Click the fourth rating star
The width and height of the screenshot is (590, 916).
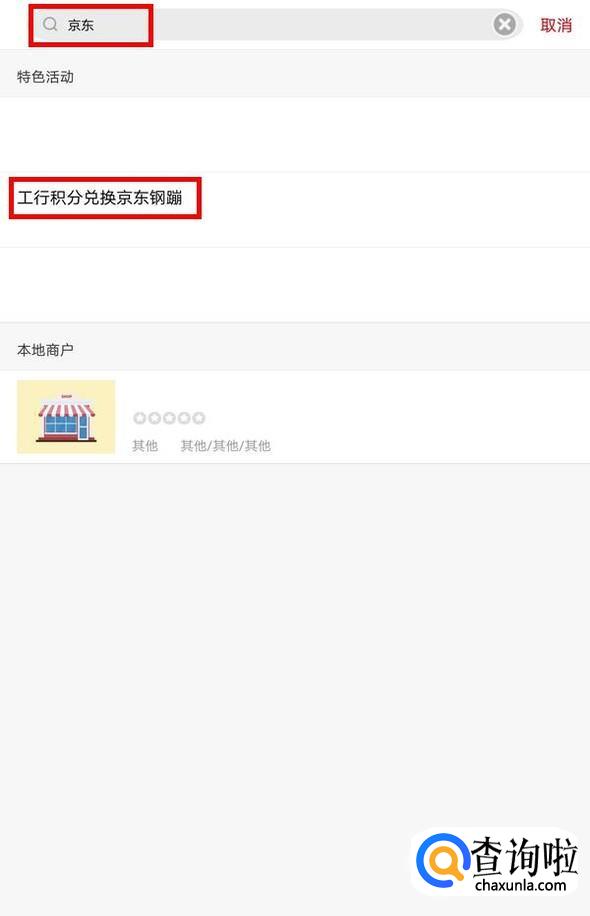coord(184,418)
